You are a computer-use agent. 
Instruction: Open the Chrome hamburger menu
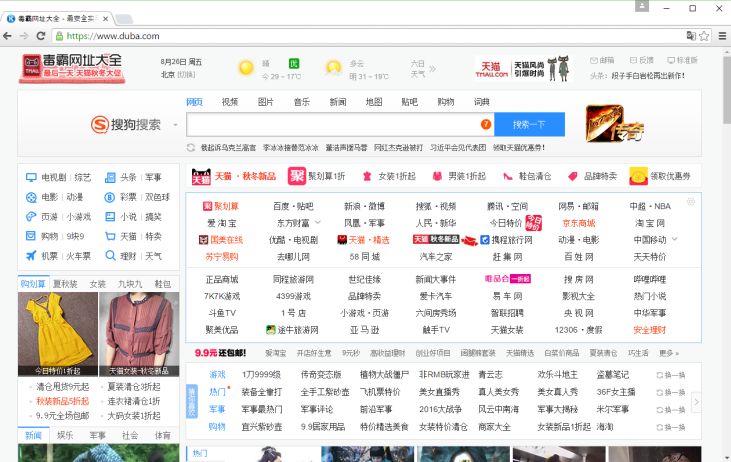point(721,36)
